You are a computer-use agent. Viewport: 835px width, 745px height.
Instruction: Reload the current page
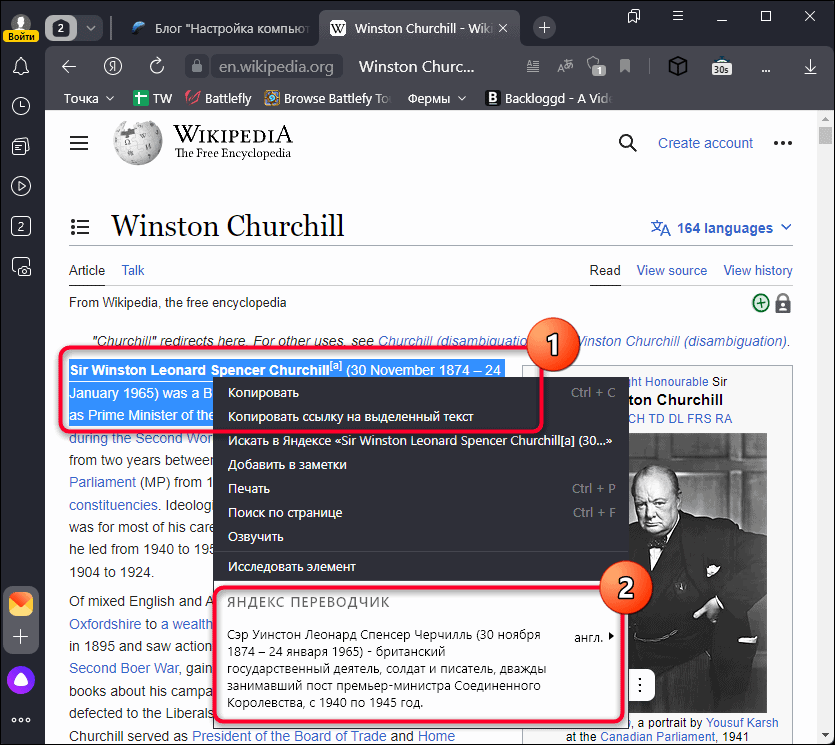pos(157,67)
